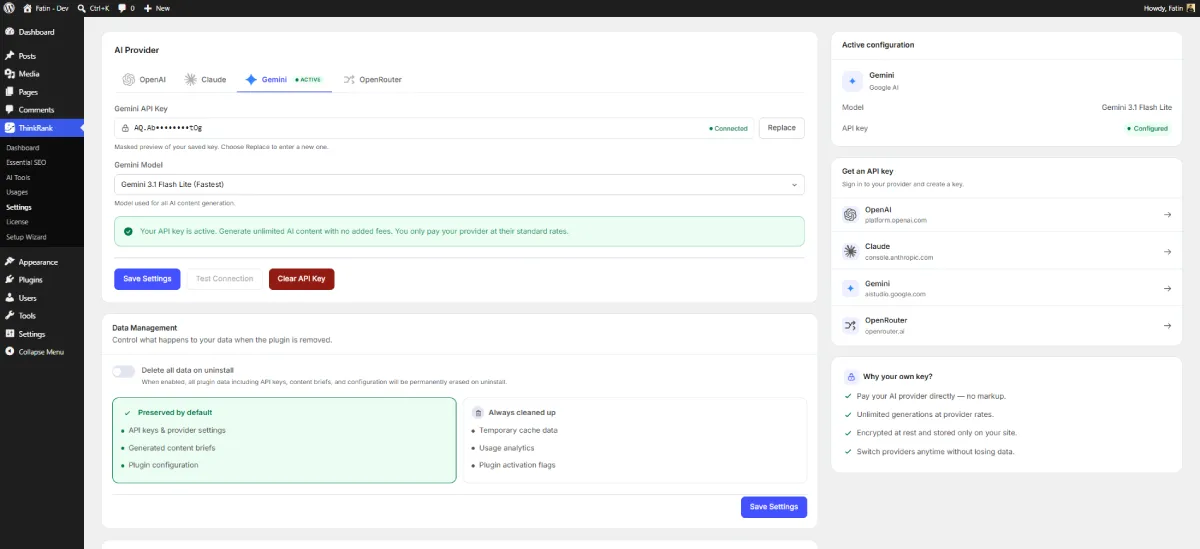
Task: Click the trash icon beside Always cleaned up
Action: pyautogui.click(x=478, y=412)
